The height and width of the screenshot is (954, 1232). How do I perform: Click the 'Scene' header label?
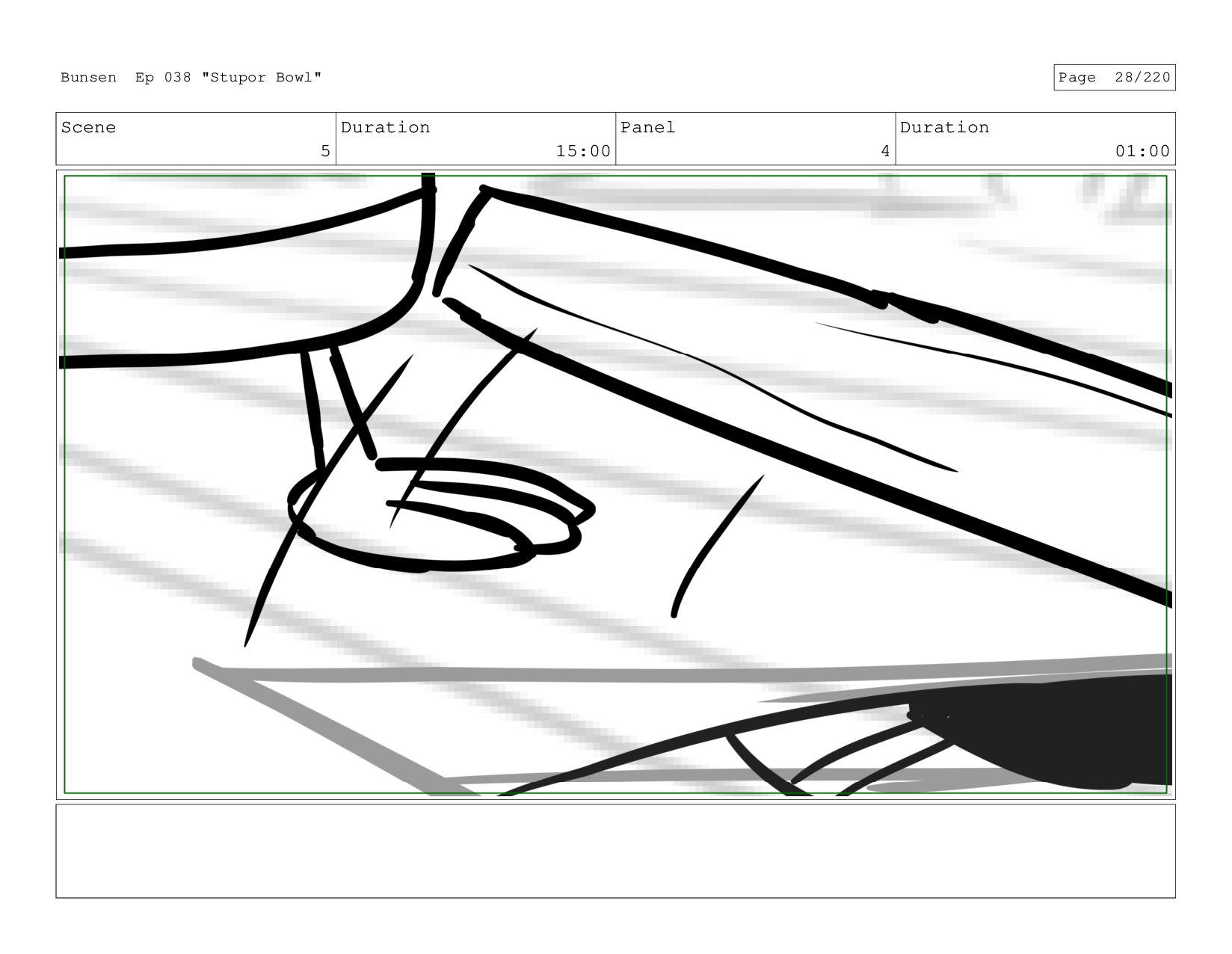point(88,128)
